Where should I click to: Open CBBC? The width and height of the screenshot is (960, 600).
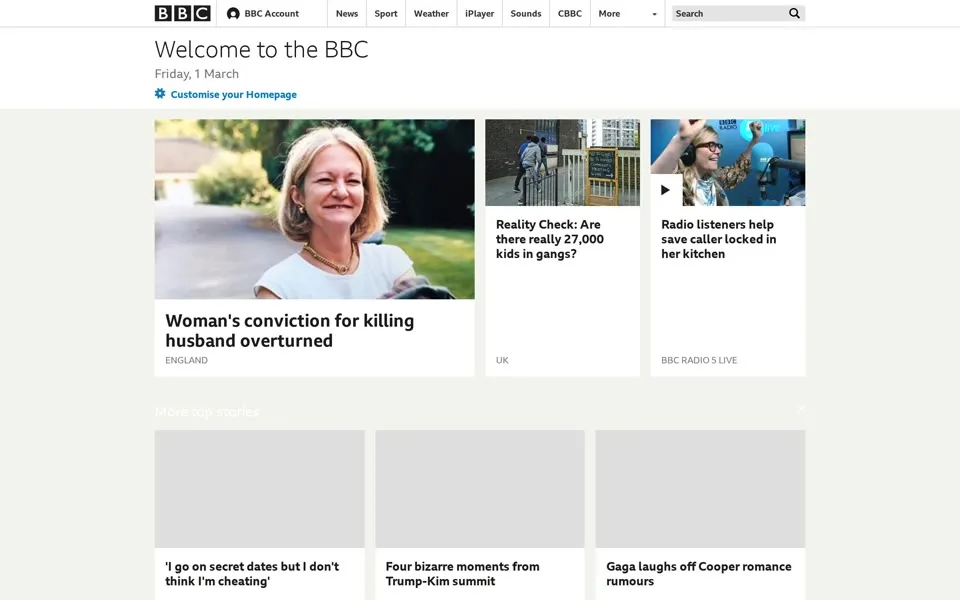coord(569,13)
